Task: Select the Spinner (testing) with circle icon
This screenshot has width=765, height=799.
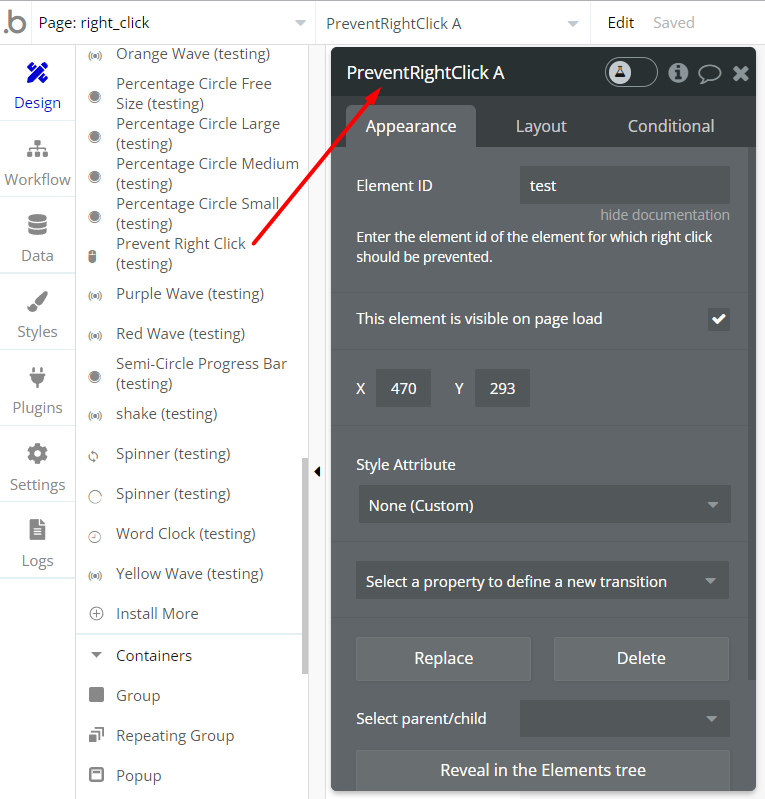Action: 173,494
